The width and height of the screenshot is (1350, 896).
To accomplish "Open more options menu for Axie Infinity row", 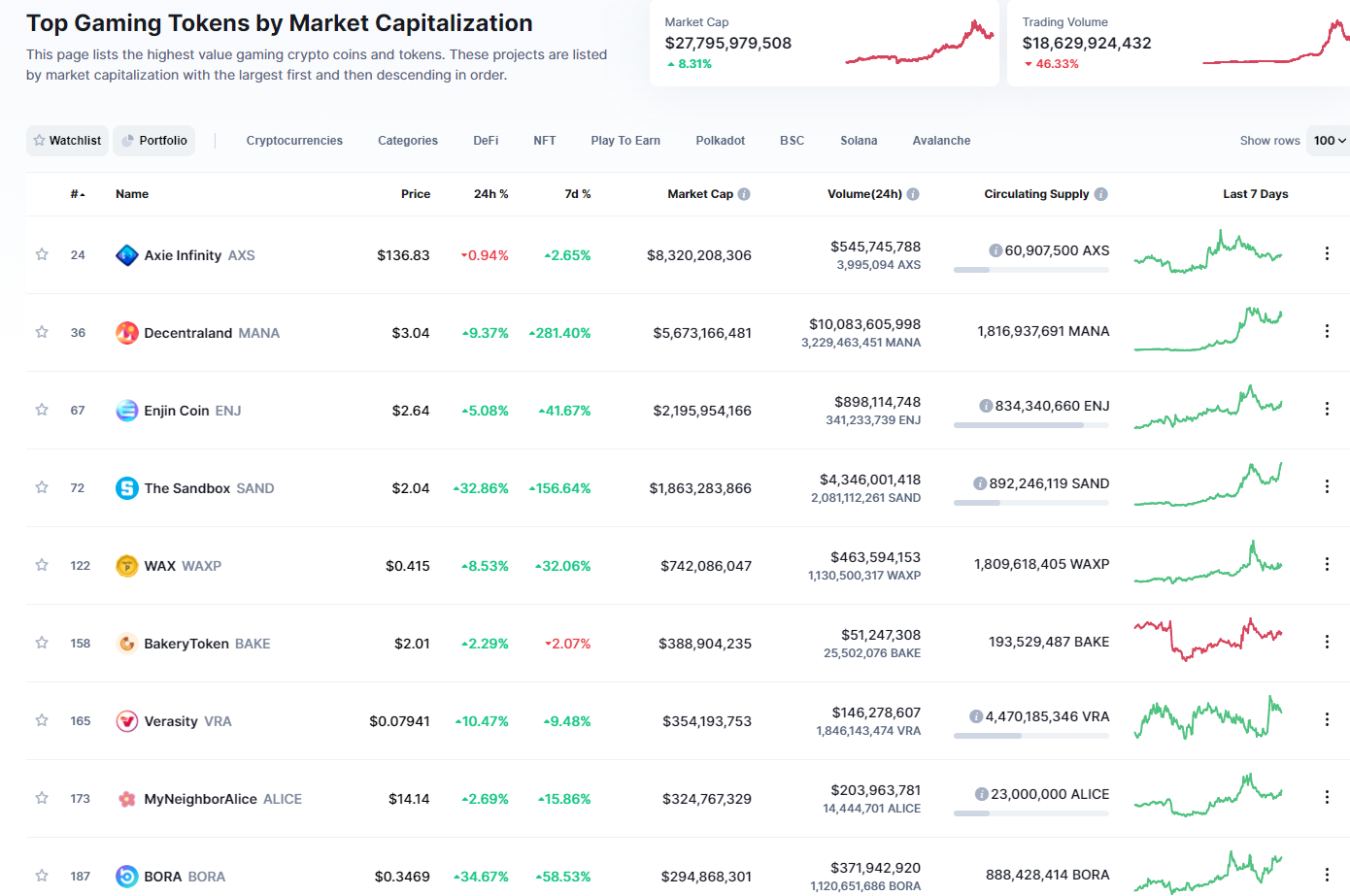I will coord(1327,253).
